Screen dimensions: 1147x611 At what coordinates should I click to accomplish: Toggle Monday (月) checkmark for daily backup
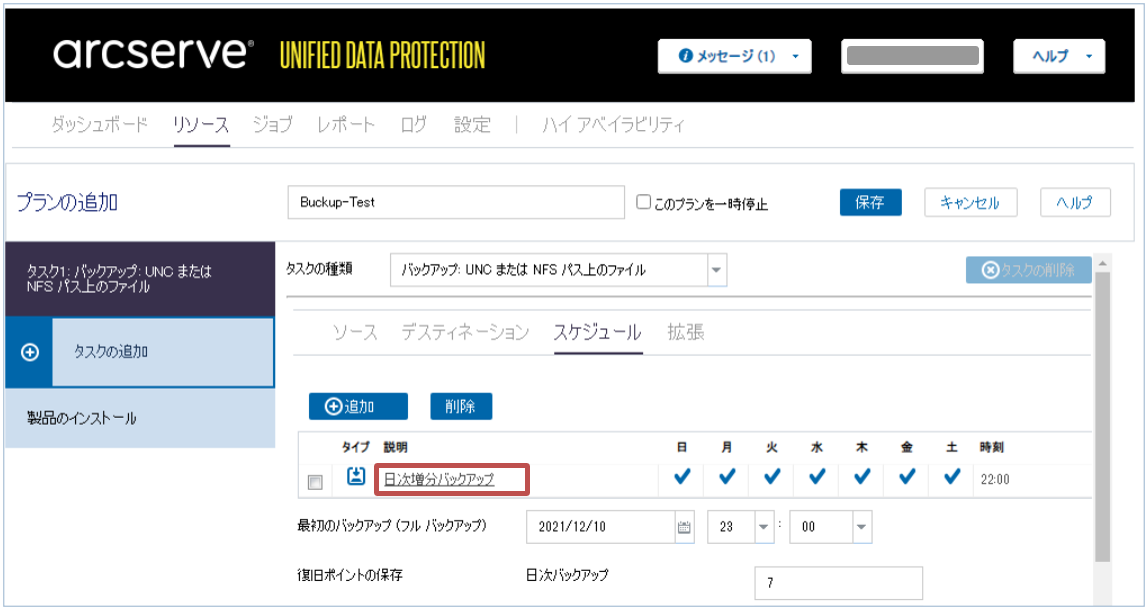point(727,477)
